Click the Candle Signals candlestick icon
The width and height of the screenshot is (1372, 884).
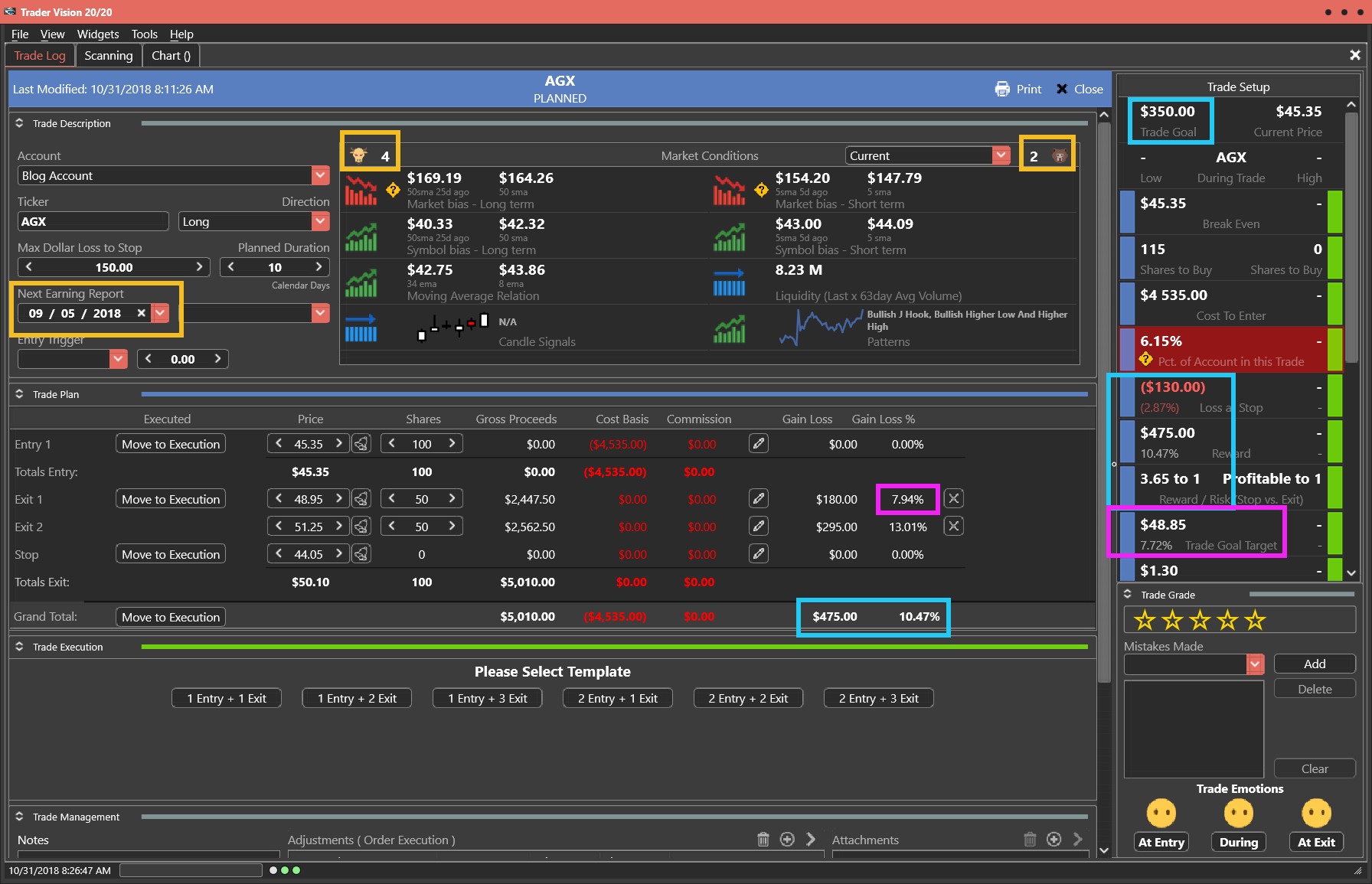(452, 327)
